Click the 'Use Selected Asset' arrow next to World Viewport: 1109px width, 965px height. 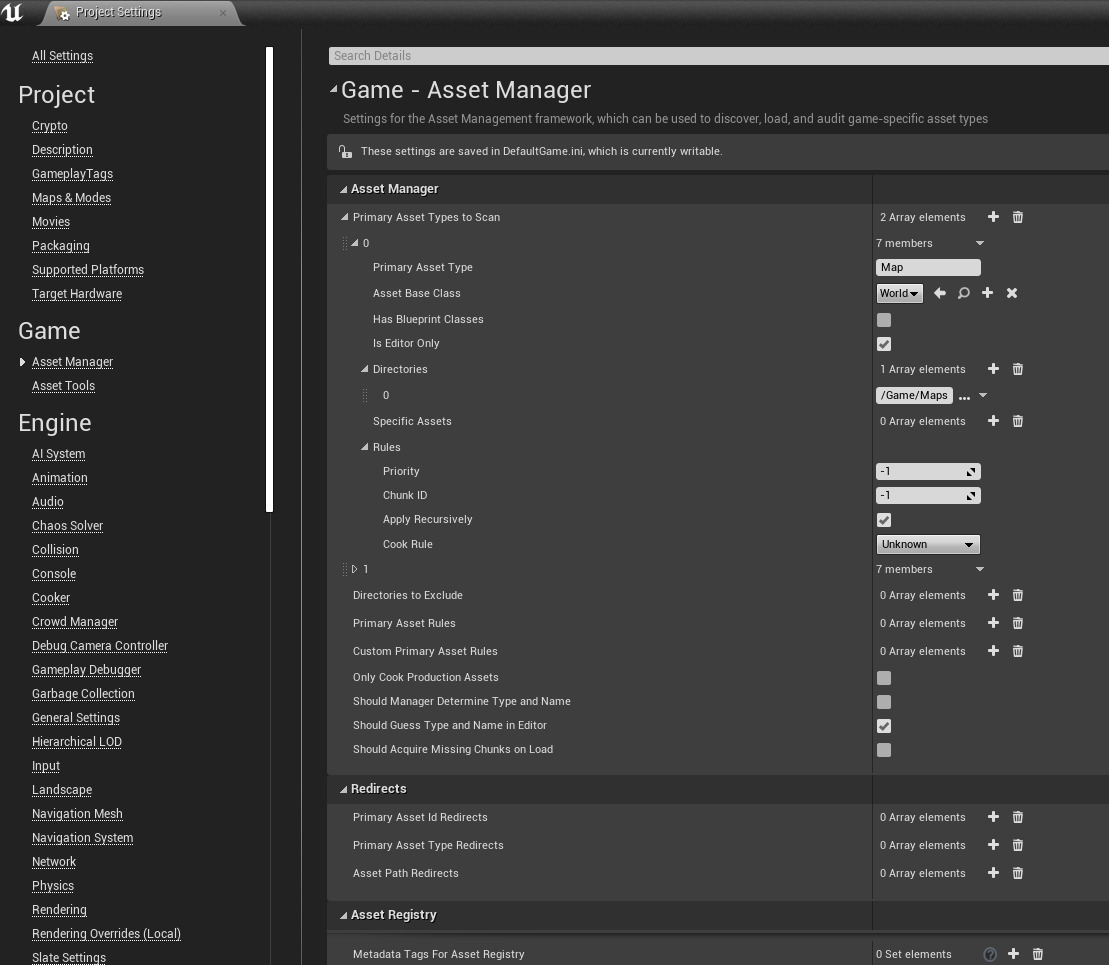[x=939, y=293]
